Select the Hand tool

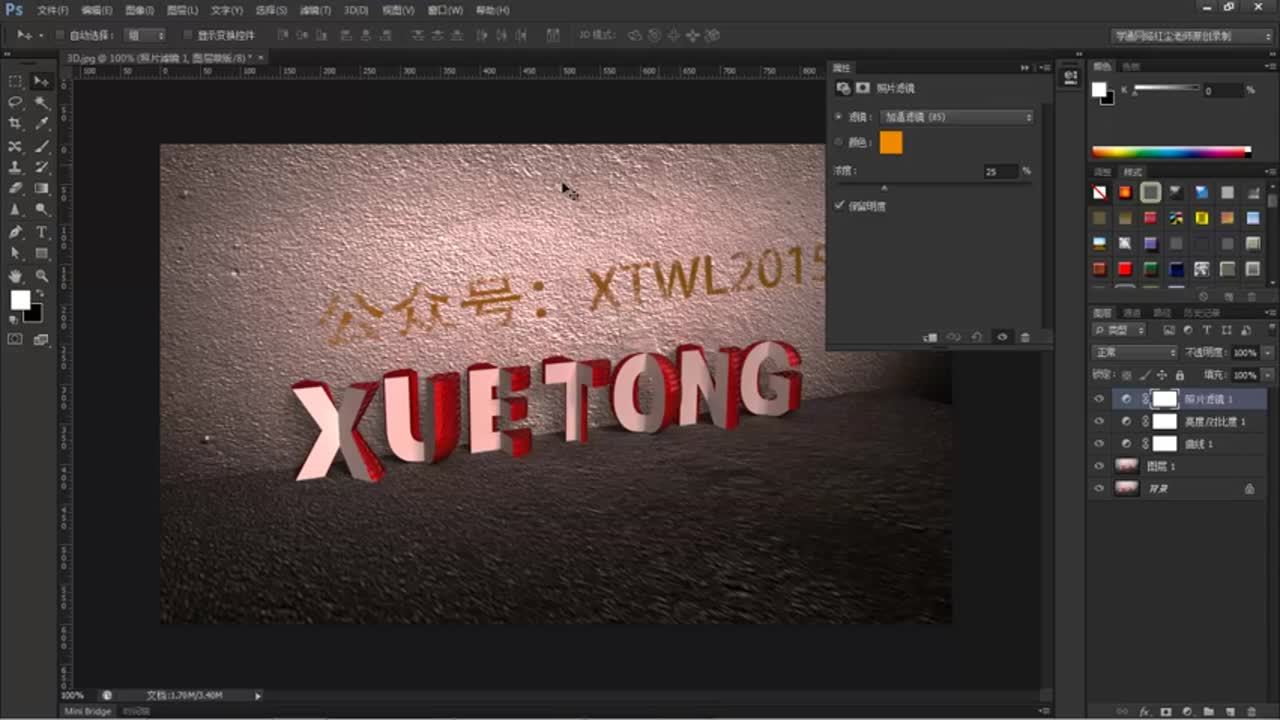[15, 276]
